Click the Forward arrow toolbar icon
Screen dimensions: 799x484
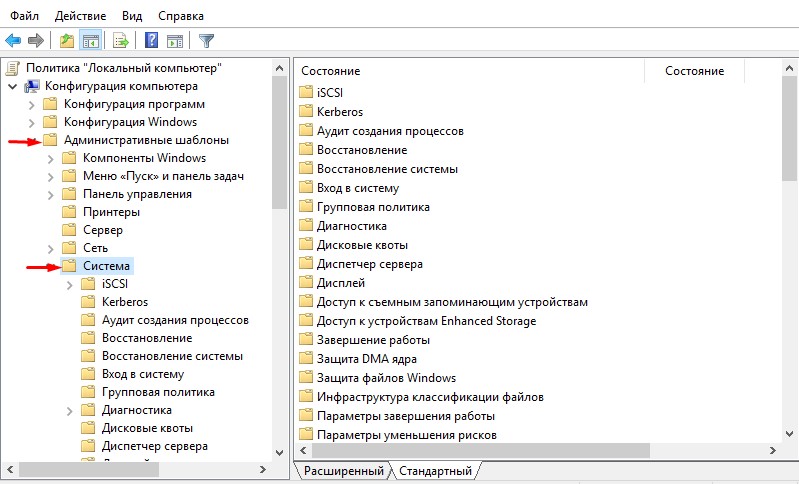(x=36, y=40)
